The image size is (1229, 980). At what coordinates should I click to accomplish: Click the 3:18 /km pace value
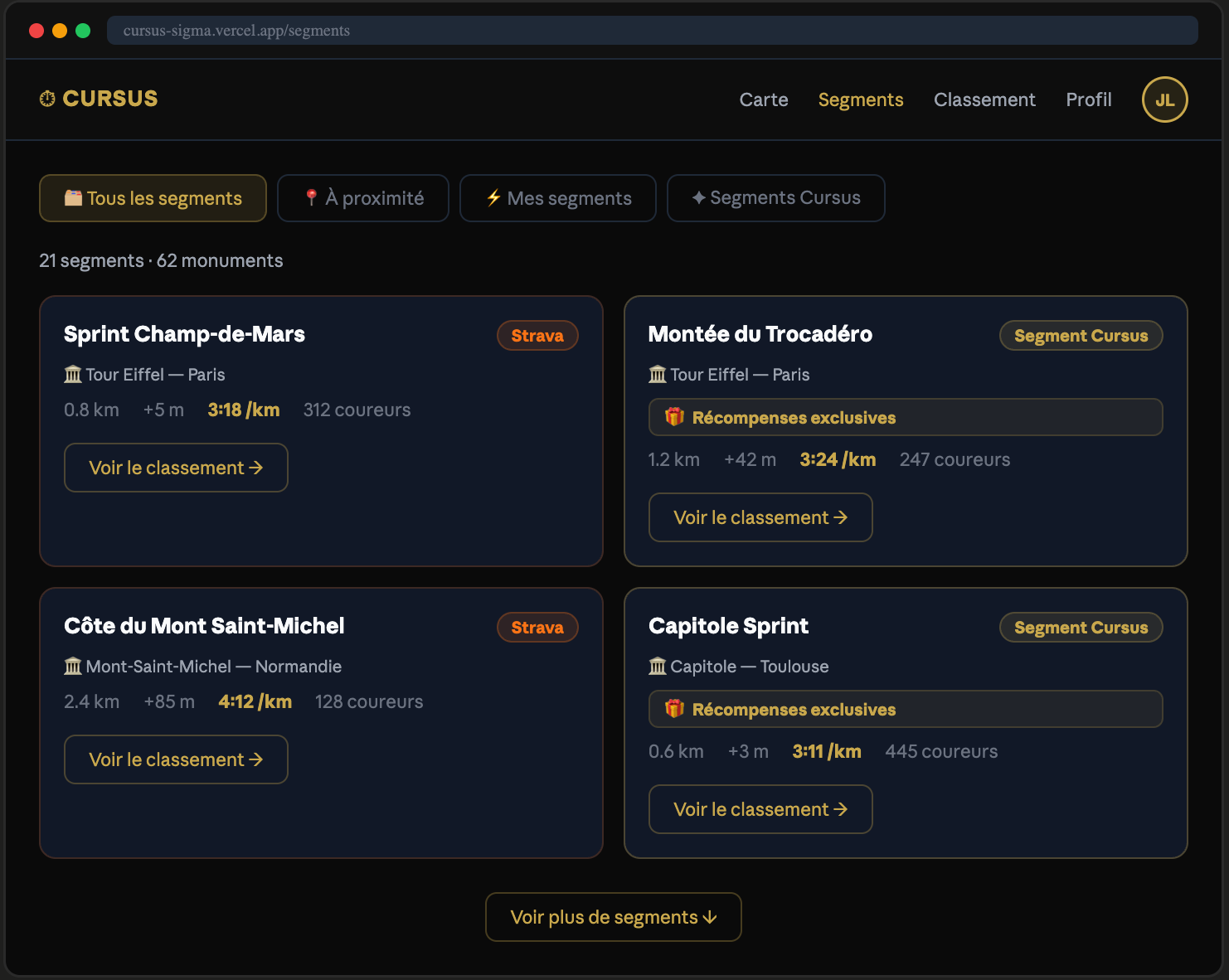244,410
